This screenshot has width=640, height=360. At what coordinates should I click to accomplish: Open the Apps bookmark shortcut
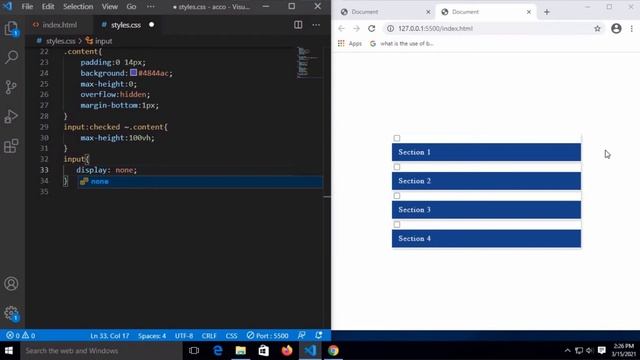point(350,44)
